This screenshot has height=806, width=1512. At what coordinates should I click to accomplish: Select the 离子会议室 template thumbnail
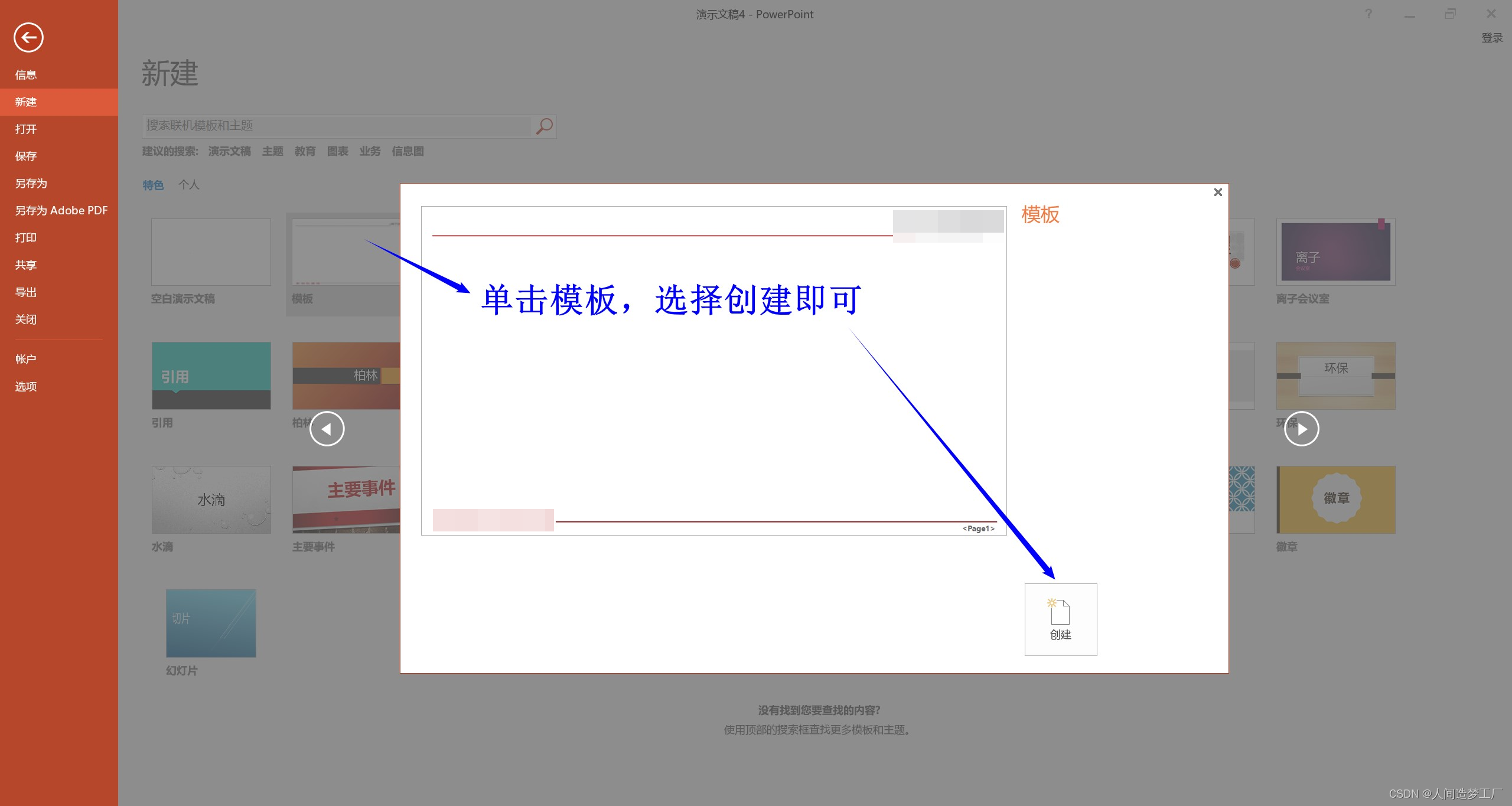(1335, 252)
